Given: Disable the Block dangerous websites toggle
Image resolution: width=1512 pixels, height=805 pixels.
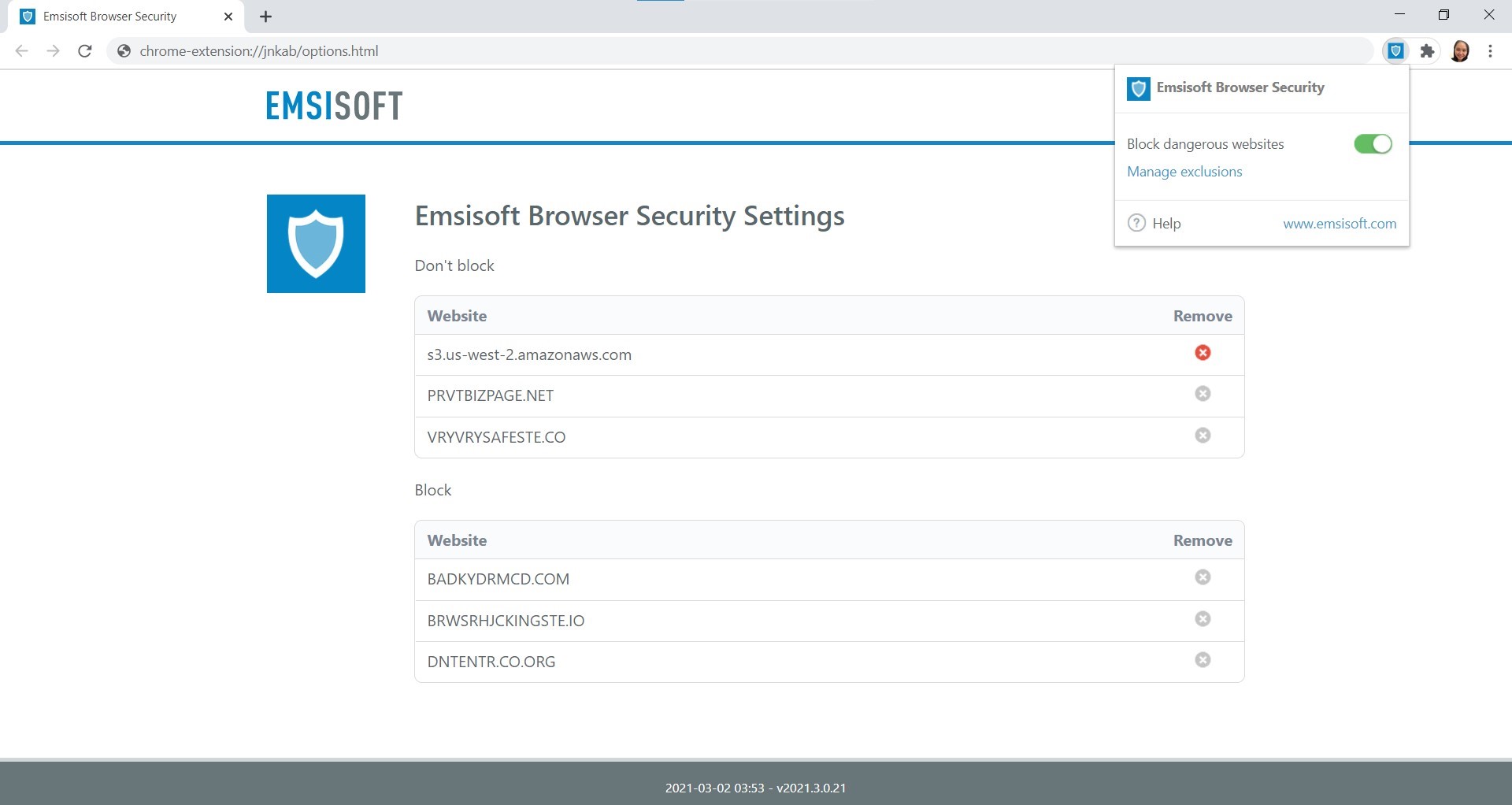Looking at the screenshot, I should point(1373,143).
